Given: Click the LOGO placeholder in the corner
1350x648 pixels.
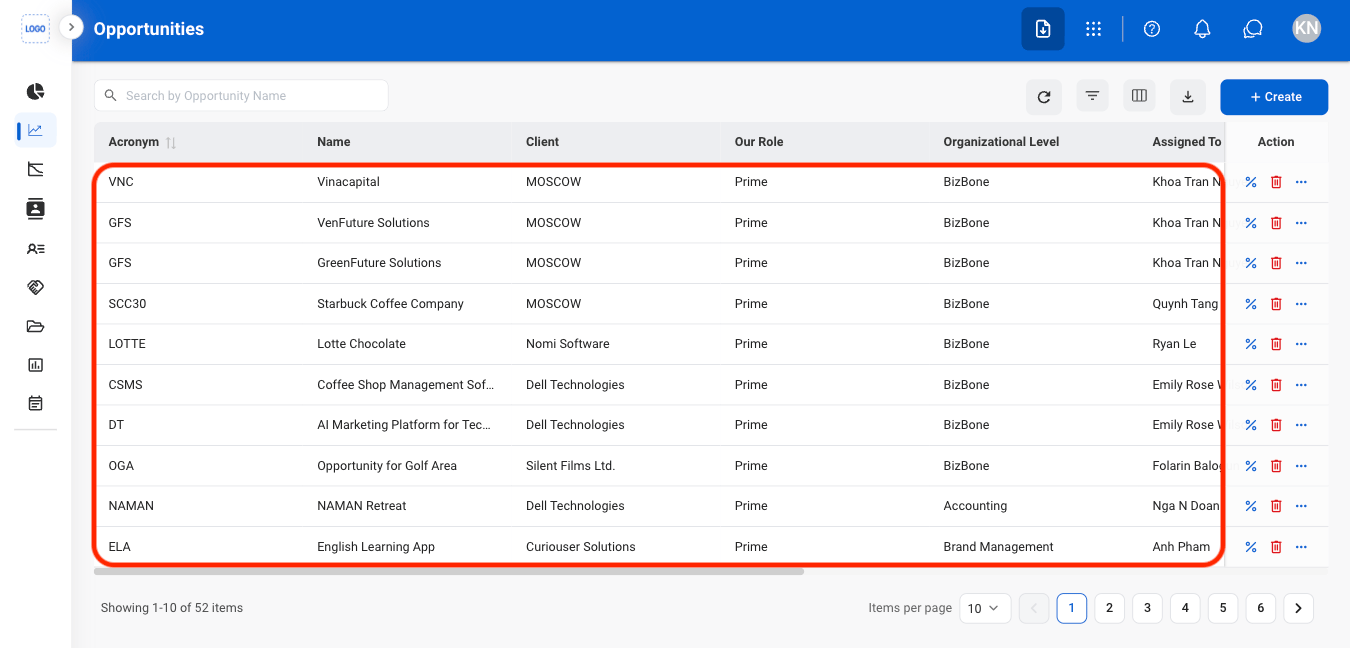Looking at the screenshot, I should (36, 29).
